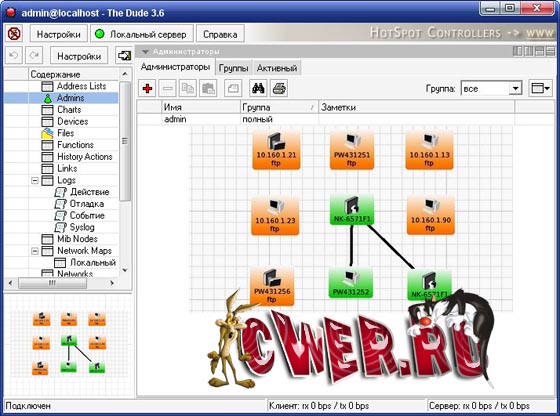
Task: Switch to the Группы tab
Action: [x=233, y=68]
